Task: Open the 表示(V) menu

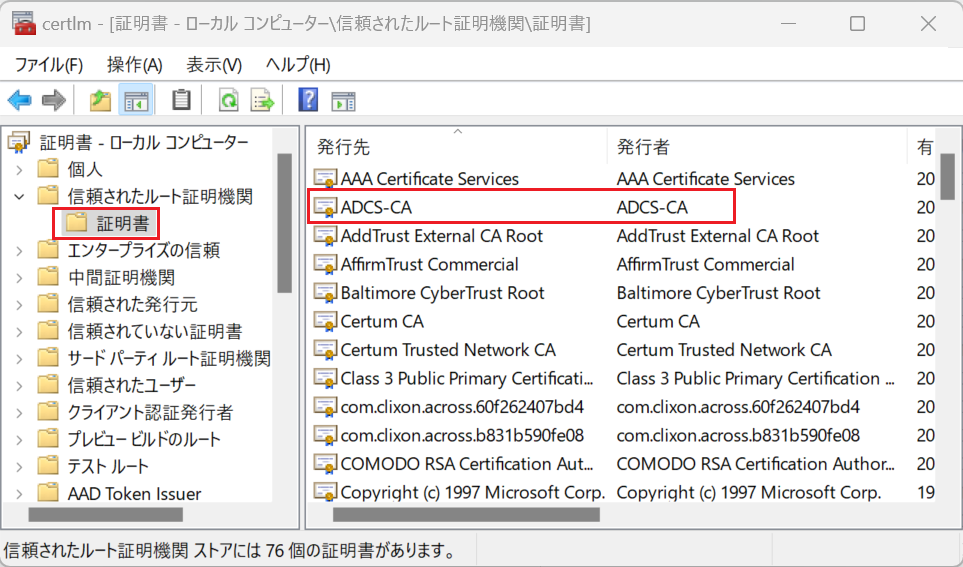Action: click(214, 65)
